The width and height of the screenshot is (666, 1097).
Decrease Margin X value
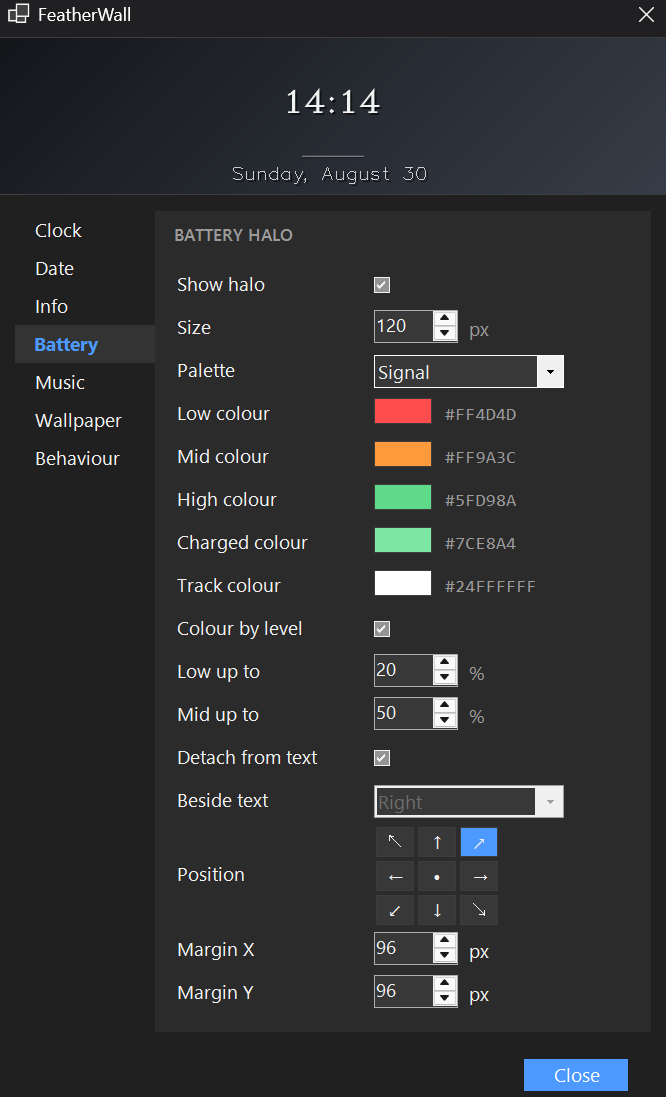tap(444, 956)
